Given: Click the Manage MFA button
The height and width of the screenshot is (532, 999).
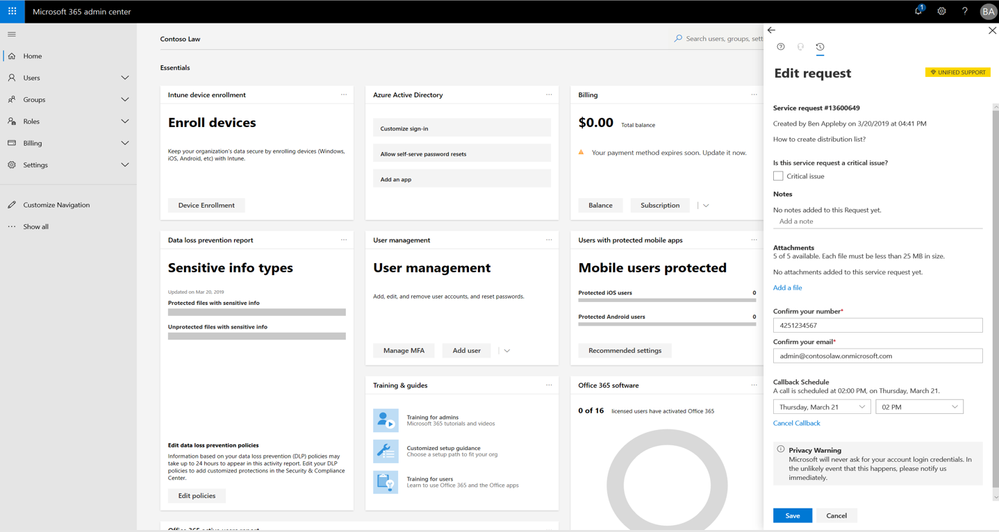Looking at the screenshot, I should pos(404,350).
